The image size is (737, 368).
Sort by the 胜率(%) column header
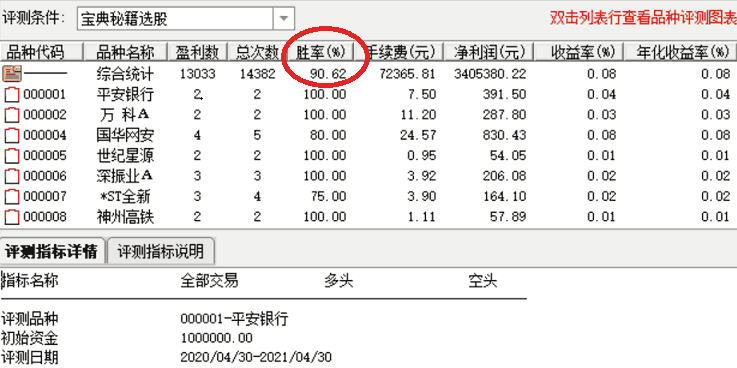[321, 52]
